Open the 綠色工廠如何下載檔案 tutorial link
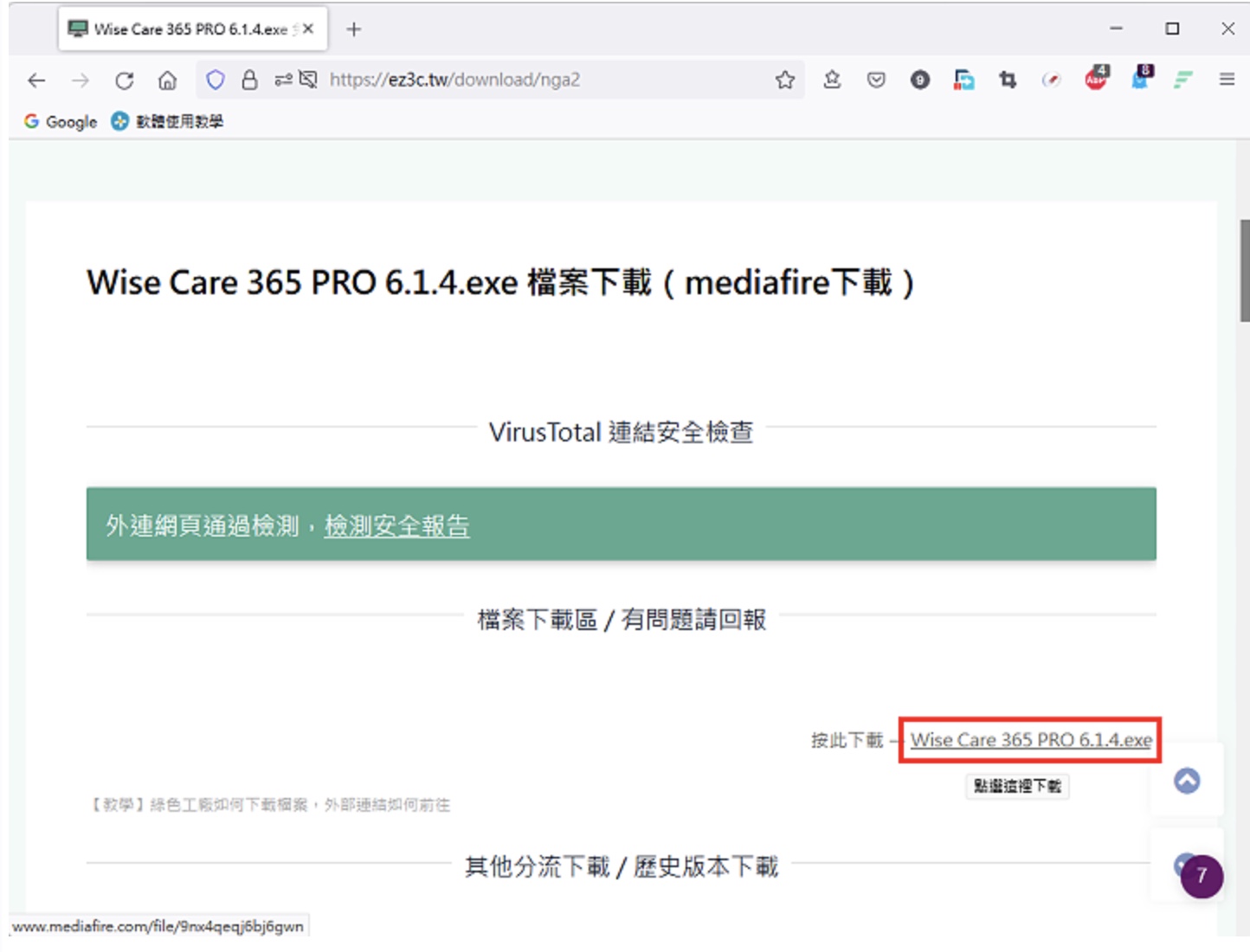Image resolution: width=1250 pixels, height=952 pixels. (x=271, y=805)
